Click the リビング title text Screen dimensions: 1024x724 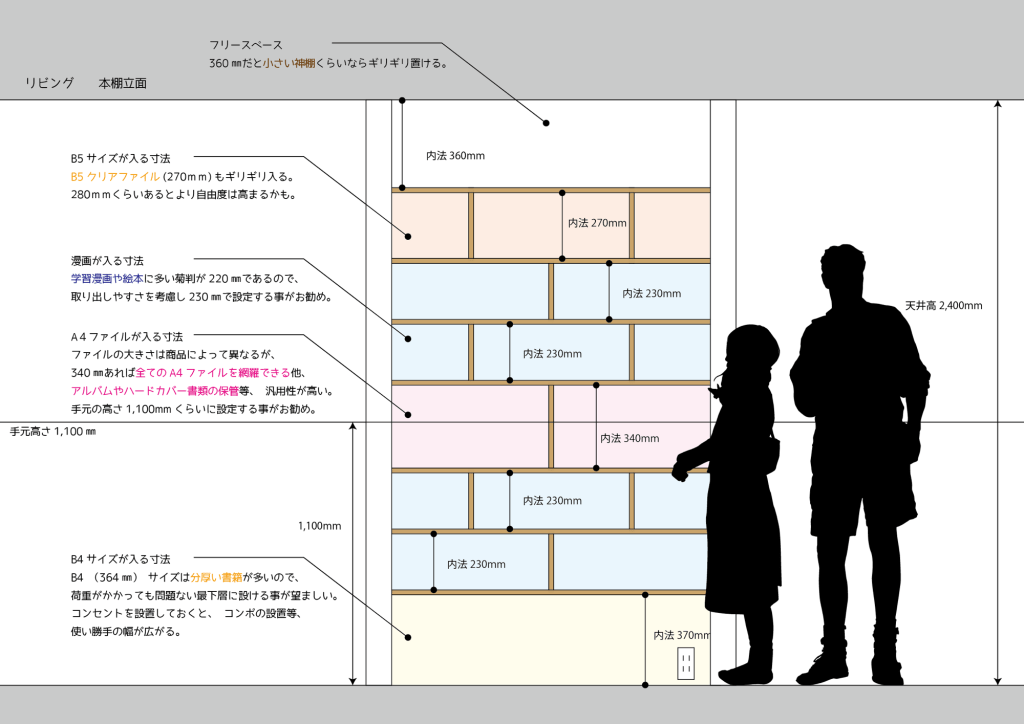click(x=50, y=84)
